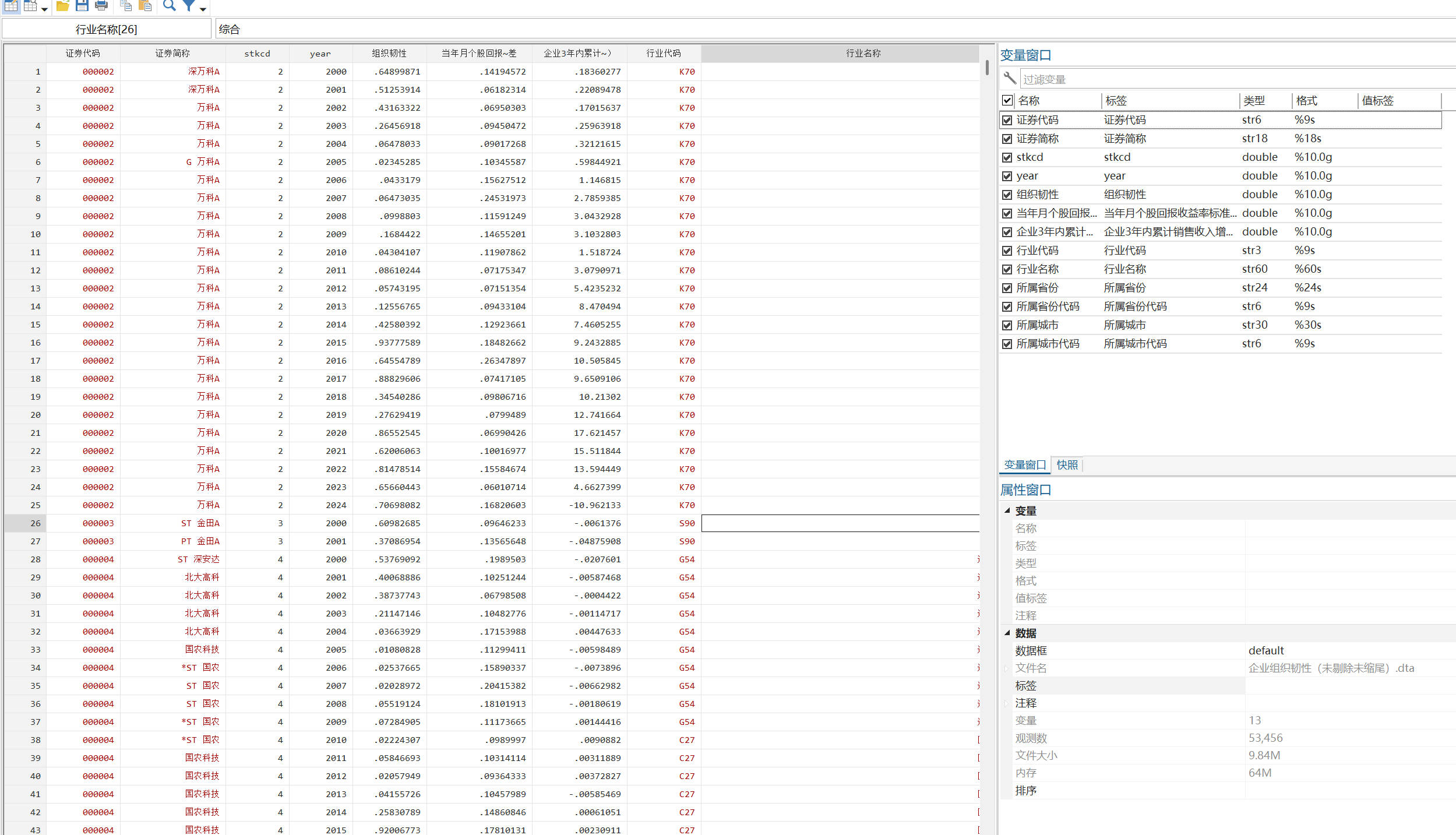Open dropdown arrow next to filter icon
The width and height of the screenshot is (1456, 835).
pyautogui.click(x=203, y=8)
